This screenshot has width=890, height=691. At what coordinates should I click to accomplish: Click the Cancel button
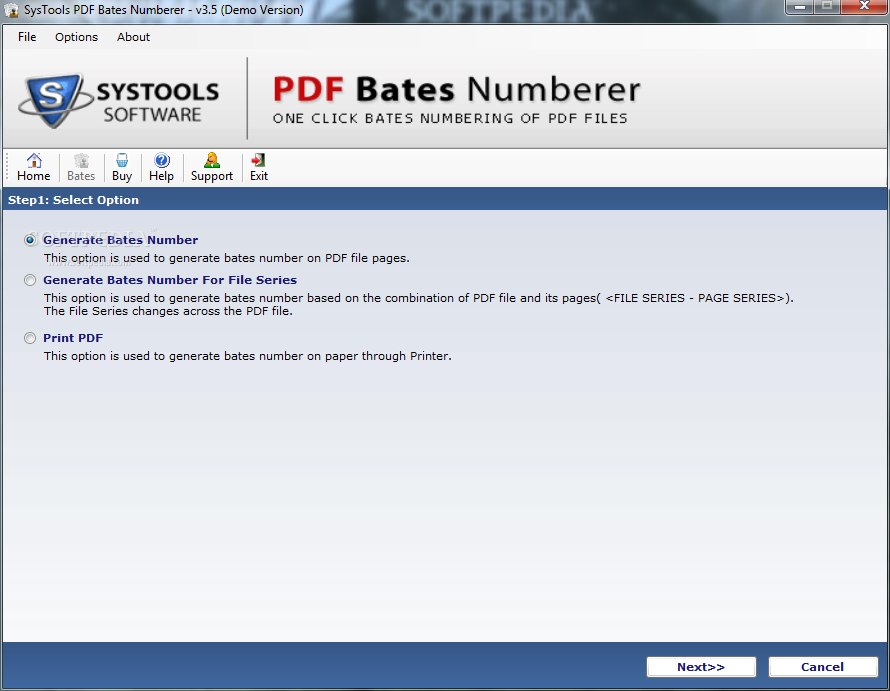pyautogui.click(x=822, y=667)
